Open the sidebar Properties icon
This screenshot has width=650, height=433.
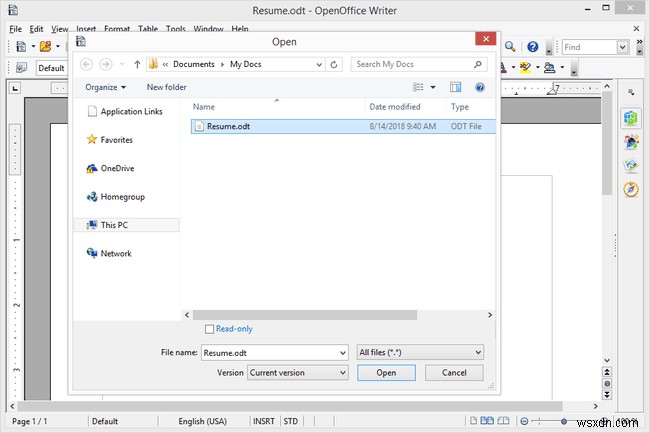(x=631, y=118)
